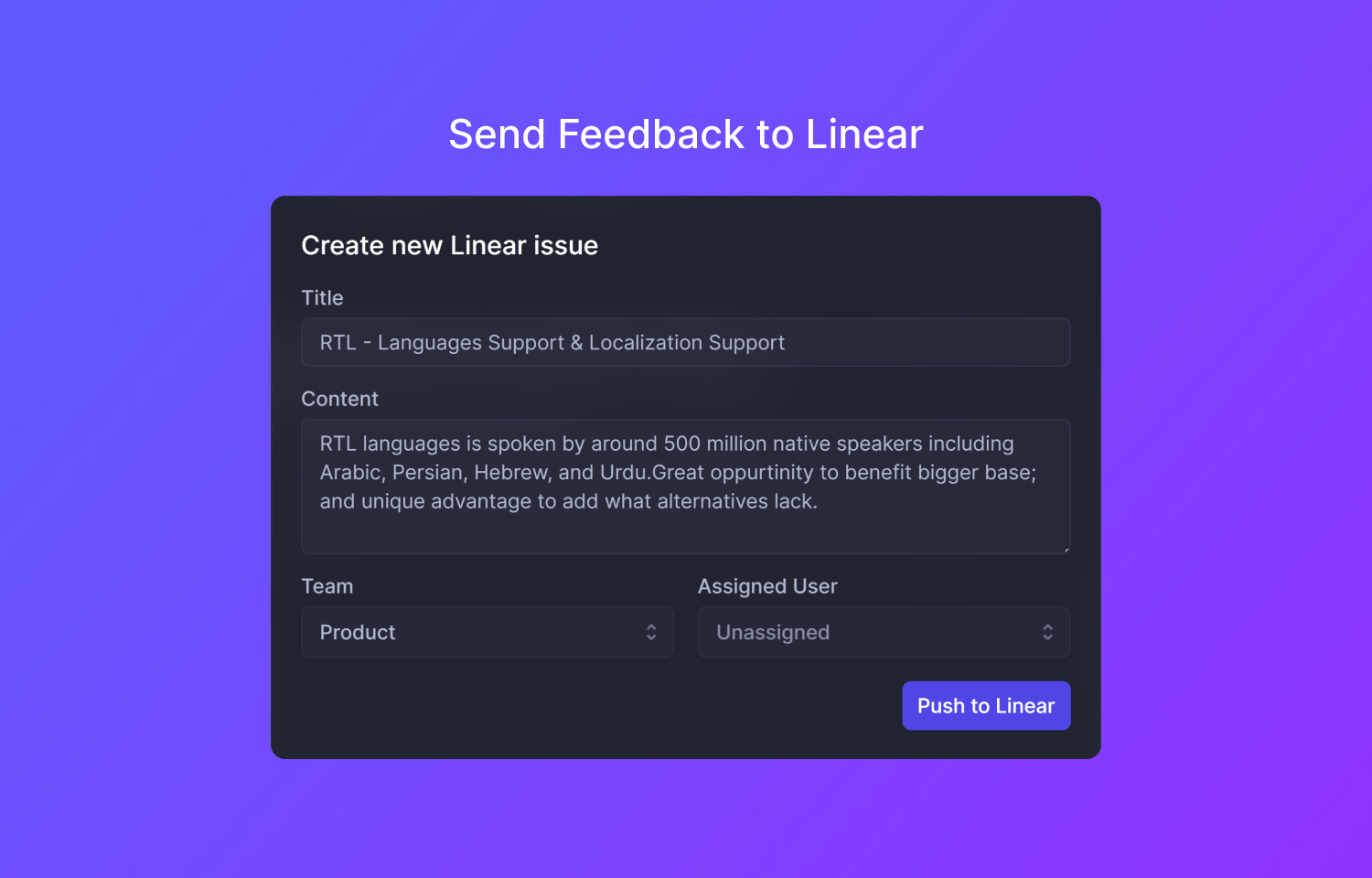Focus the Content text area

[686, 487]
